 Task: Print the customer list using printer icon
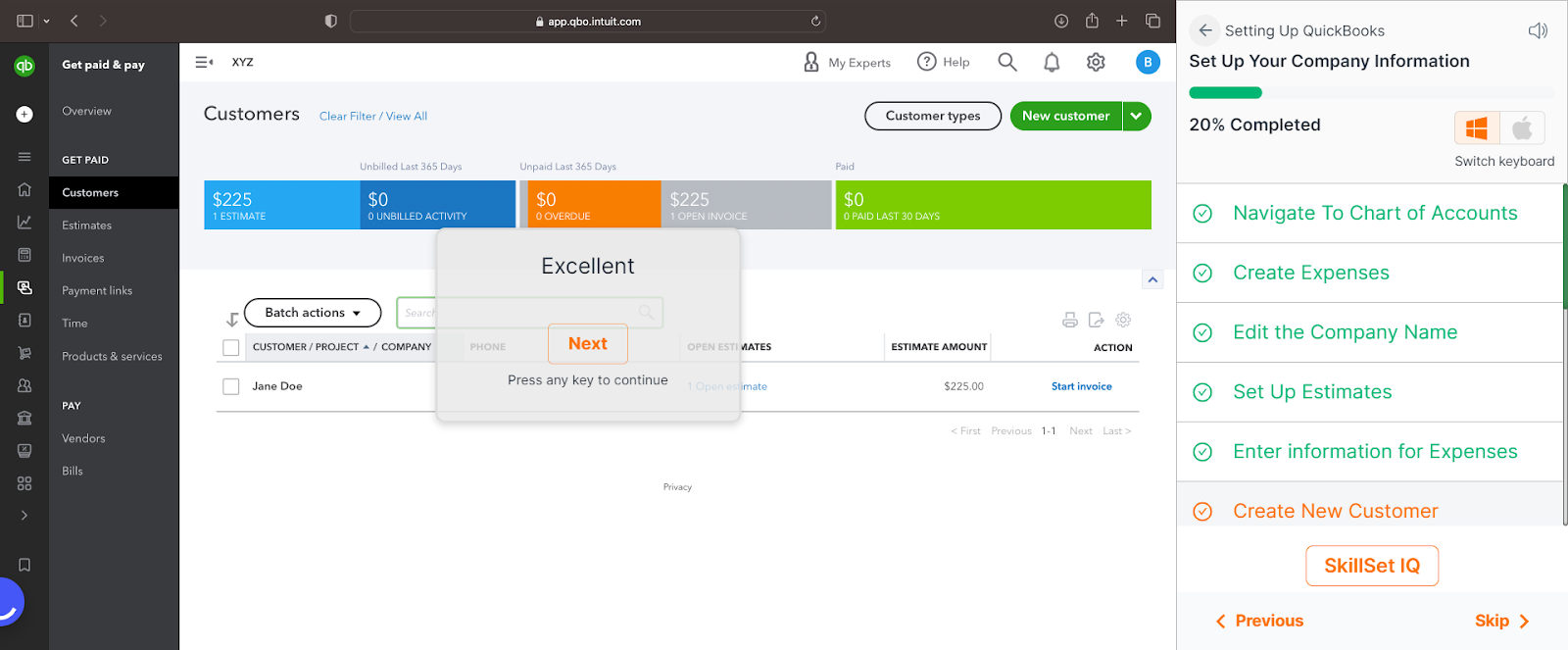(x=1070, y=320)
